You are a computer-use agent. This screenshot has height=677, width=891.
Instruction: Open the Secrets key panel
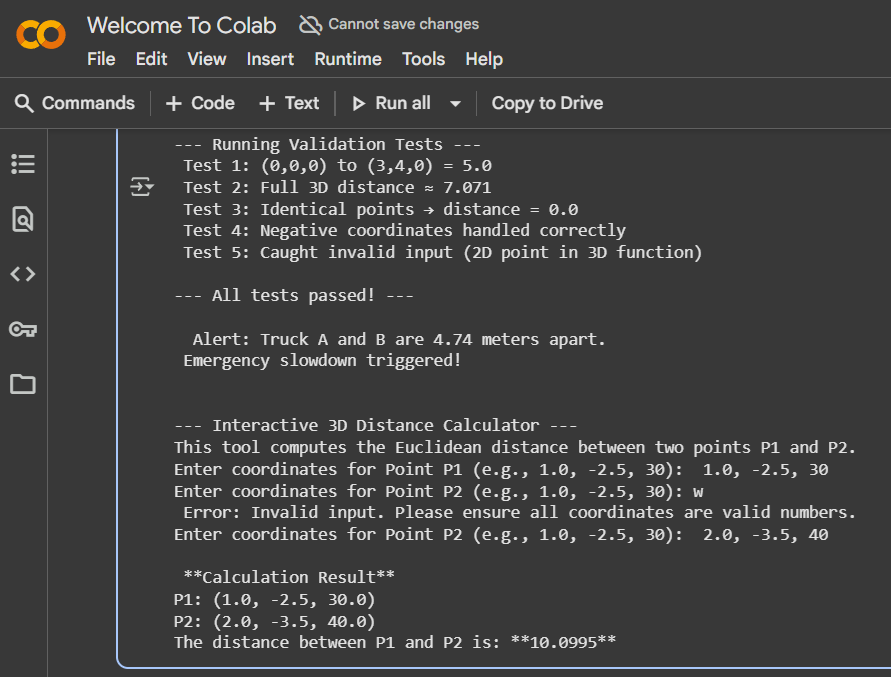click(x=23, y=329)
